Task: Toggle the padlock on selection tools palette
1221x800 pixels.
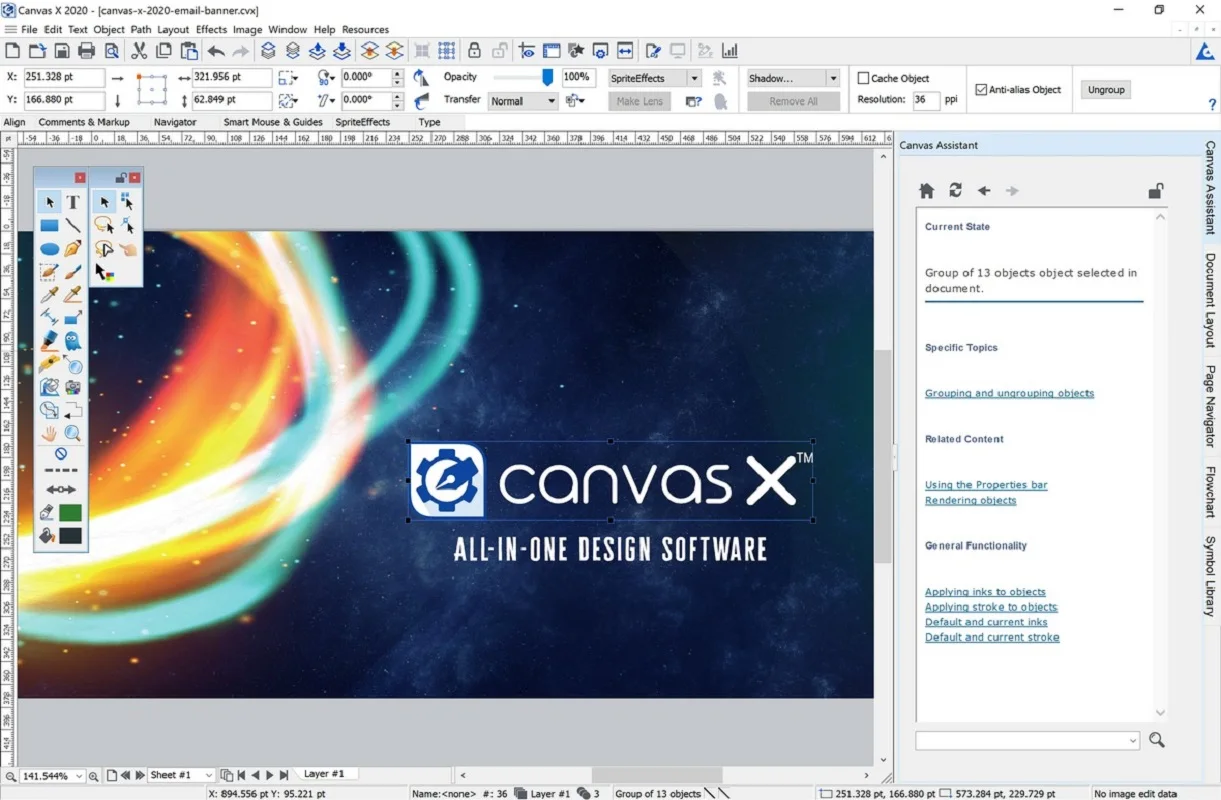Action: click(x=121, y=177)
